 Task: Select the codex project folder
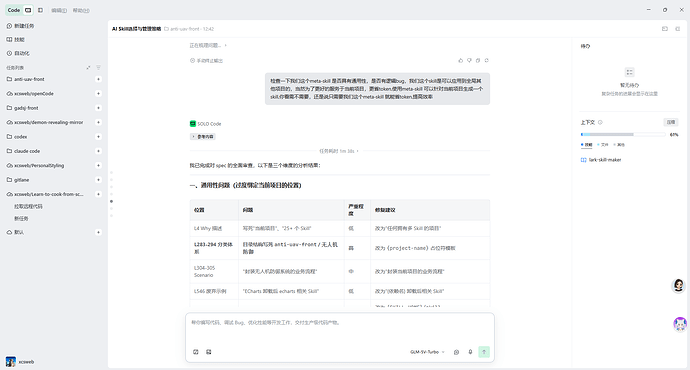click(x=17, y=137)
